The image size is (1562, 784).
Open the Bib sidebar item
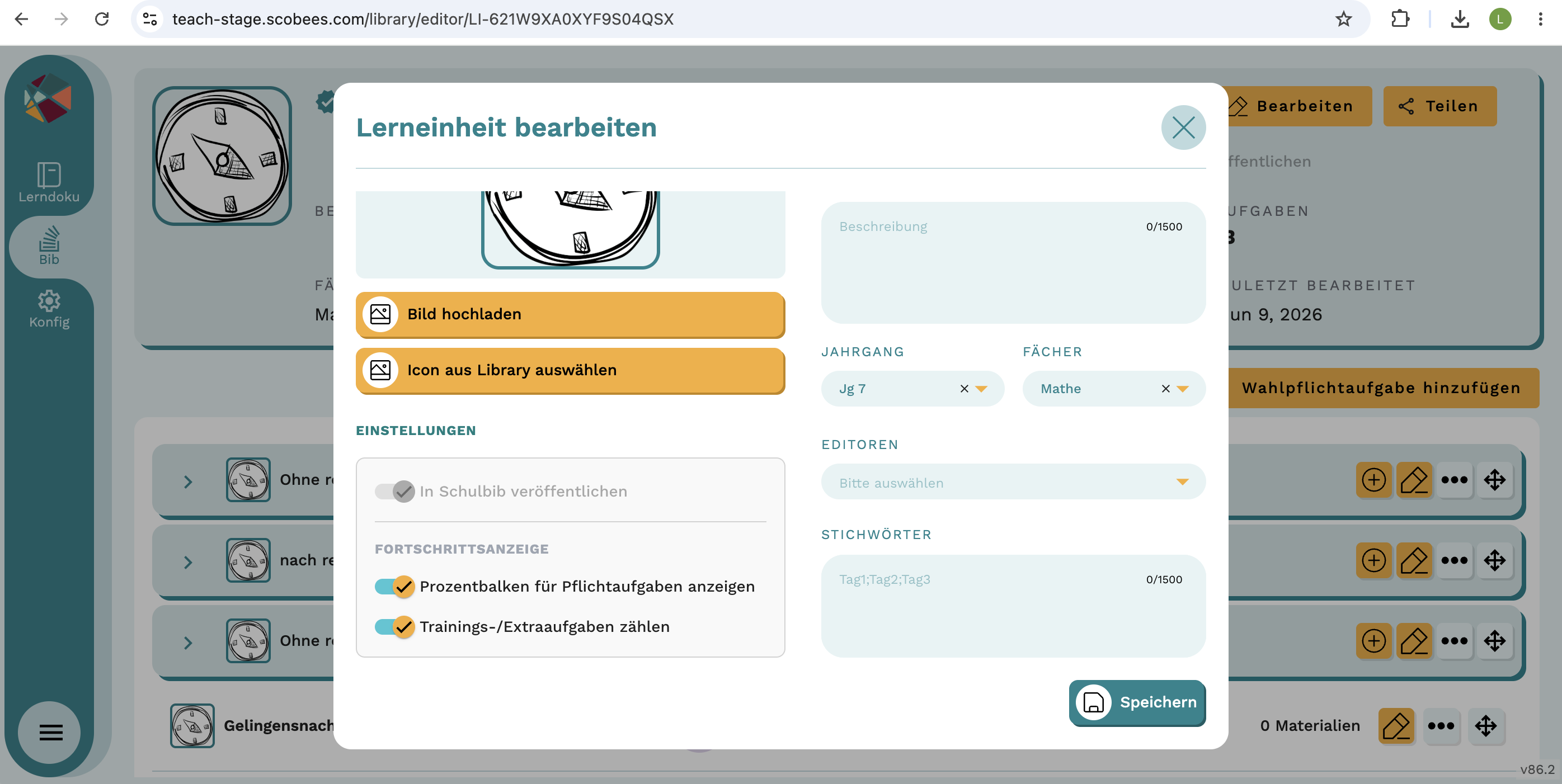(x=49, y=246)
